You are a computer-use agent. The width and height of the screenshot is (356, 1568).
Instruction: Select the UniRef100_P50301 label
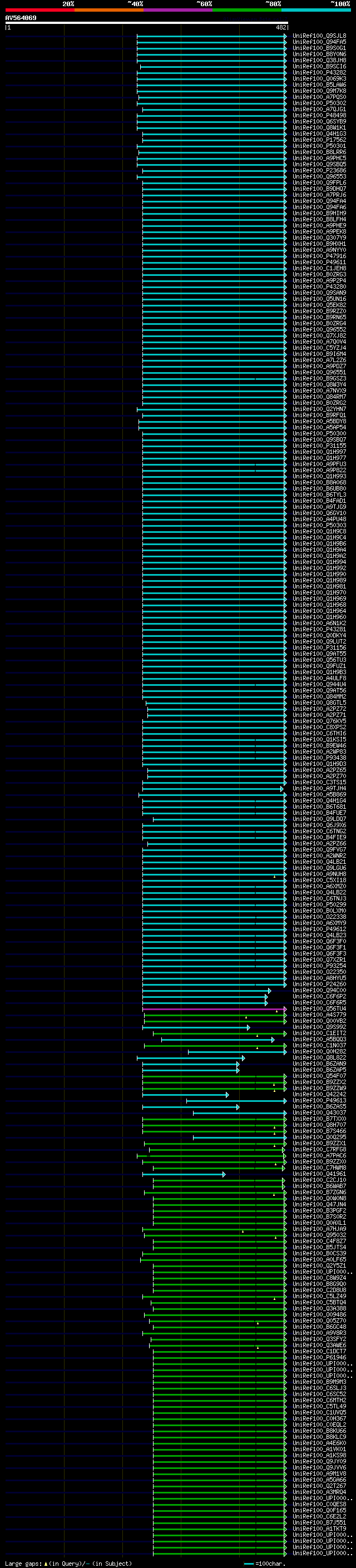click(x=319, y=146)
